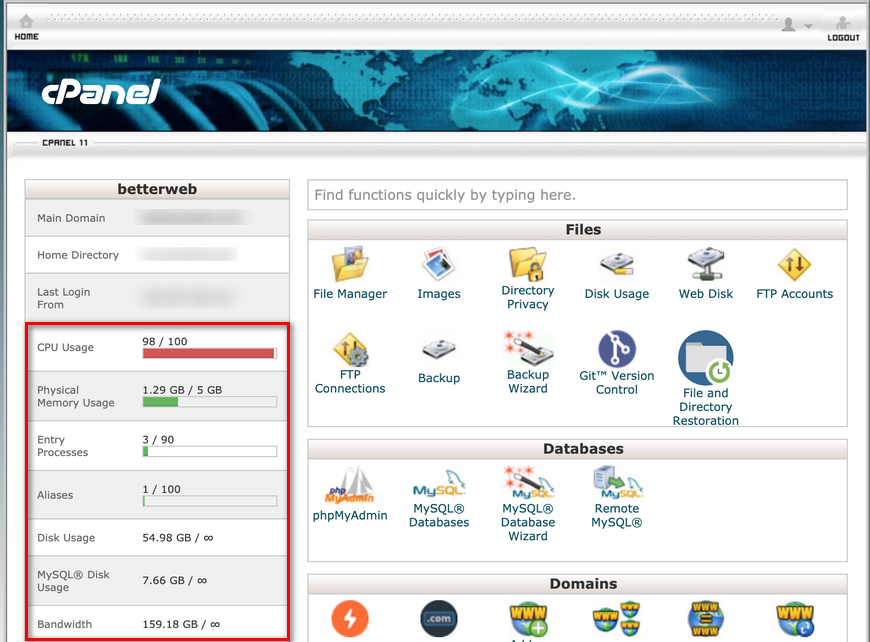The image size is (870, 642).
Task: Select the '159.18 GB / ∞' bandwidth value
Action: [x=181, y=624]
